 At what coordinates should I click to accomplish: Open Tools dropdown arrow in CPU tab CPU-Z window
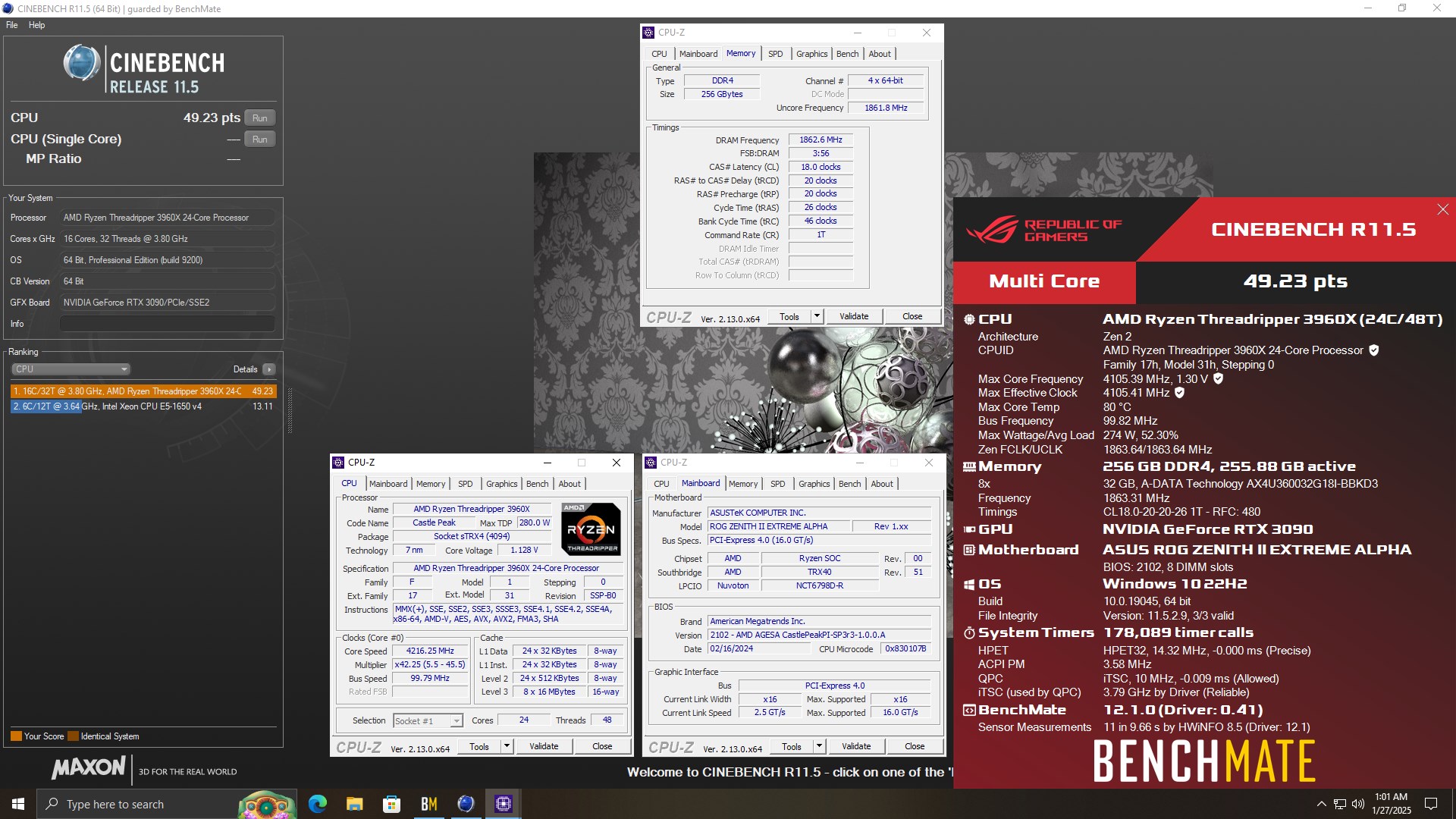pyautogui.click(x=507, y=746)
